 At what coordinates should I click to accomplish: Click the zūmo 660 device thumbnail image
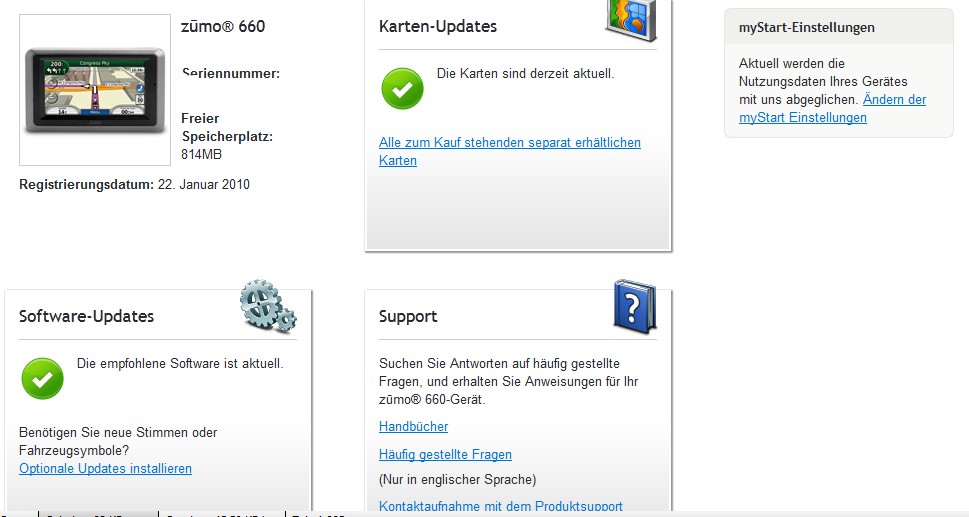[x=95, y=90]
